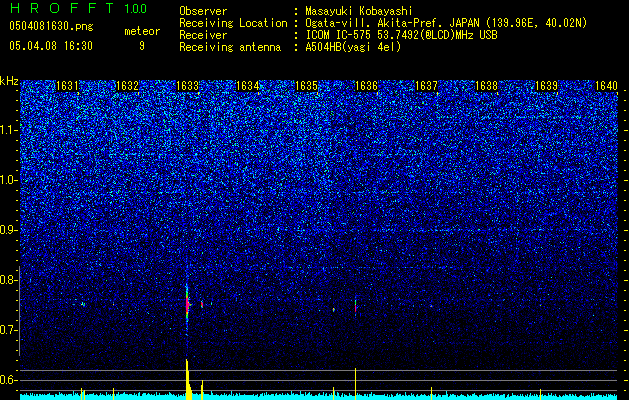
Task: Click the 1.1 frequency axis label
Action: point(9,130)
